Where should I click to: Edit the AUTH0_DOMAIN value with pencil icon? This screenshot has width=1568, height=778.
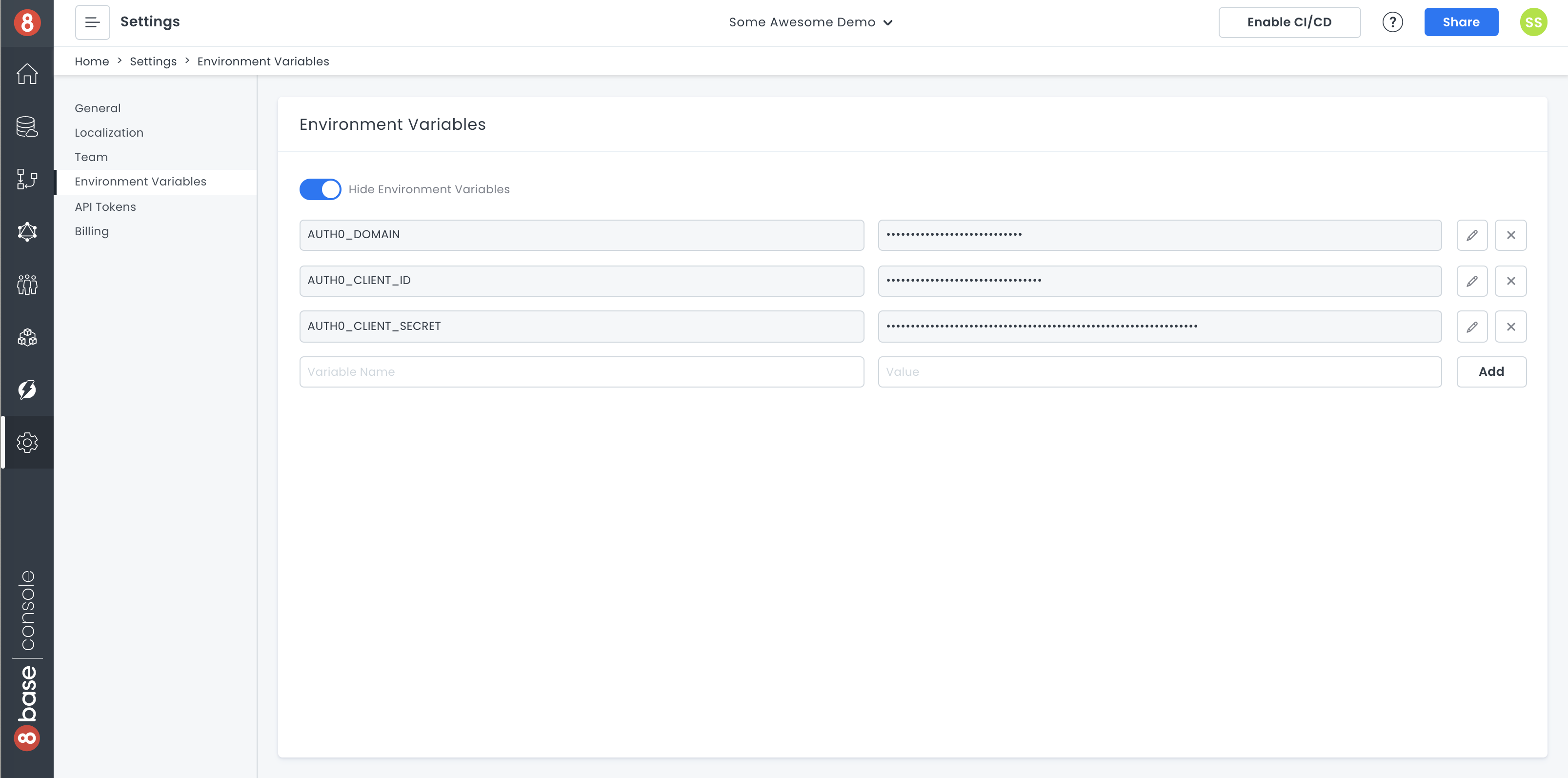pos(1472,234)
